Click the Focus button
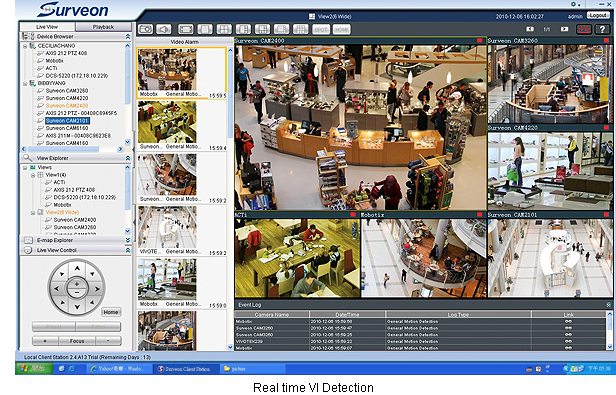 coord(77,341)
